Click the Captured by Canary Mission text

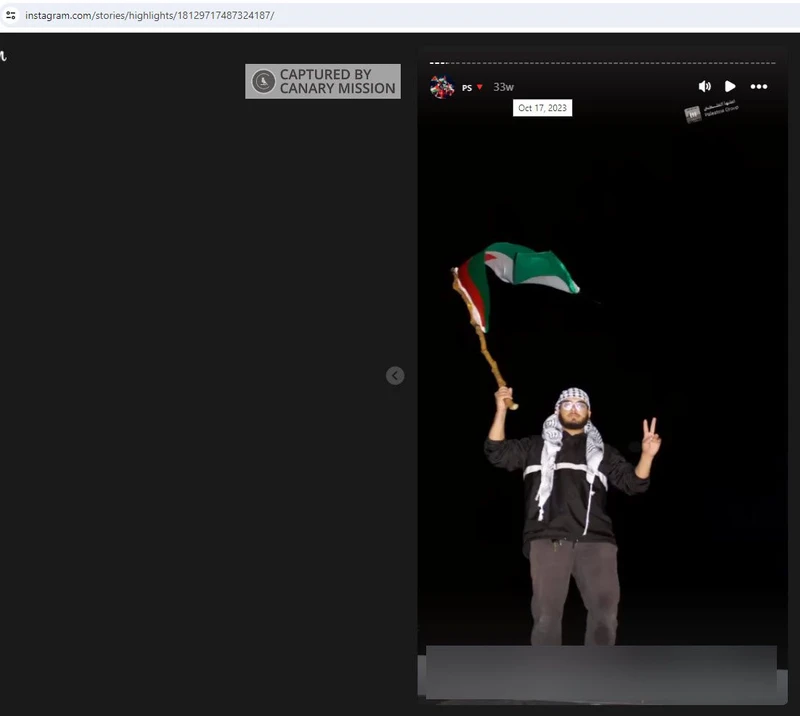[337, 82]
